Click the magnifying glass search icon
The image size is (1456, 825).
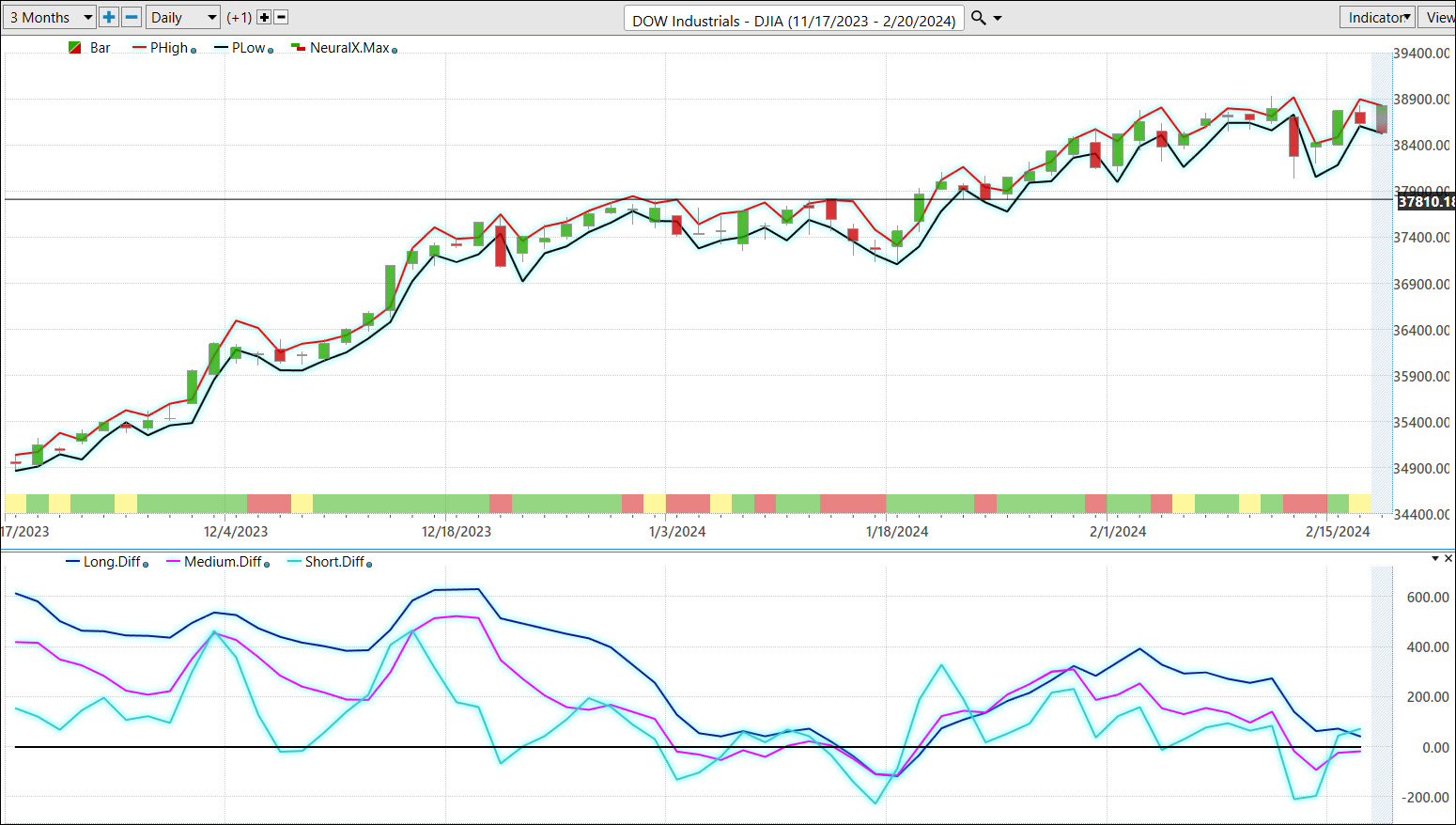pos(978,18)
